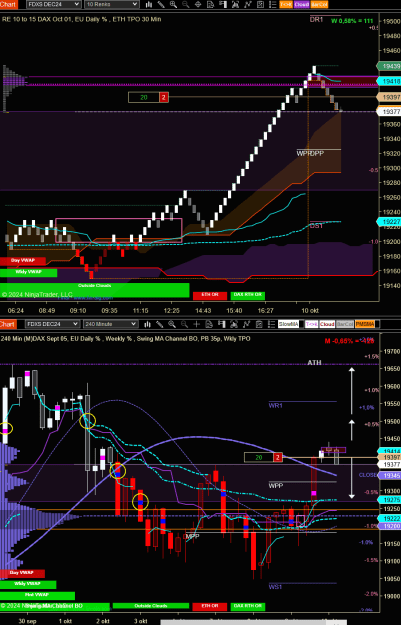The height and width of the screenshot is (625, 401).
Task: Click the red ETH OR button on top chart
Action: [x=210, y=295]
